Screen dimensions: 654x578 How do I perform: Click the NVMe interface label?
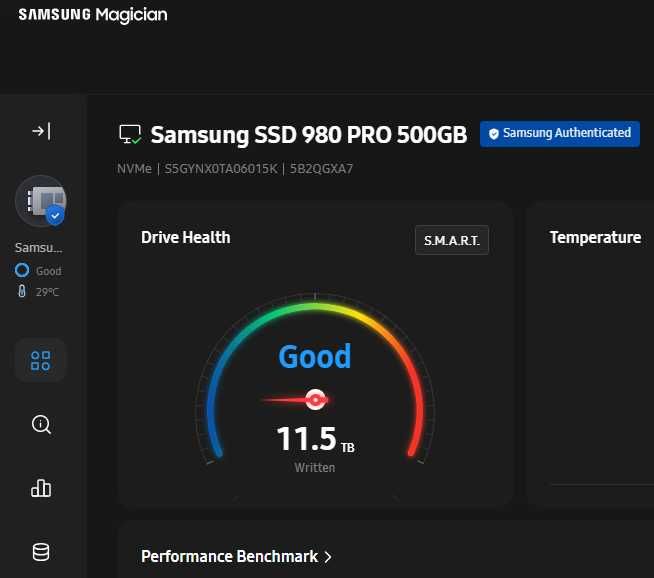tap(134, 168)
